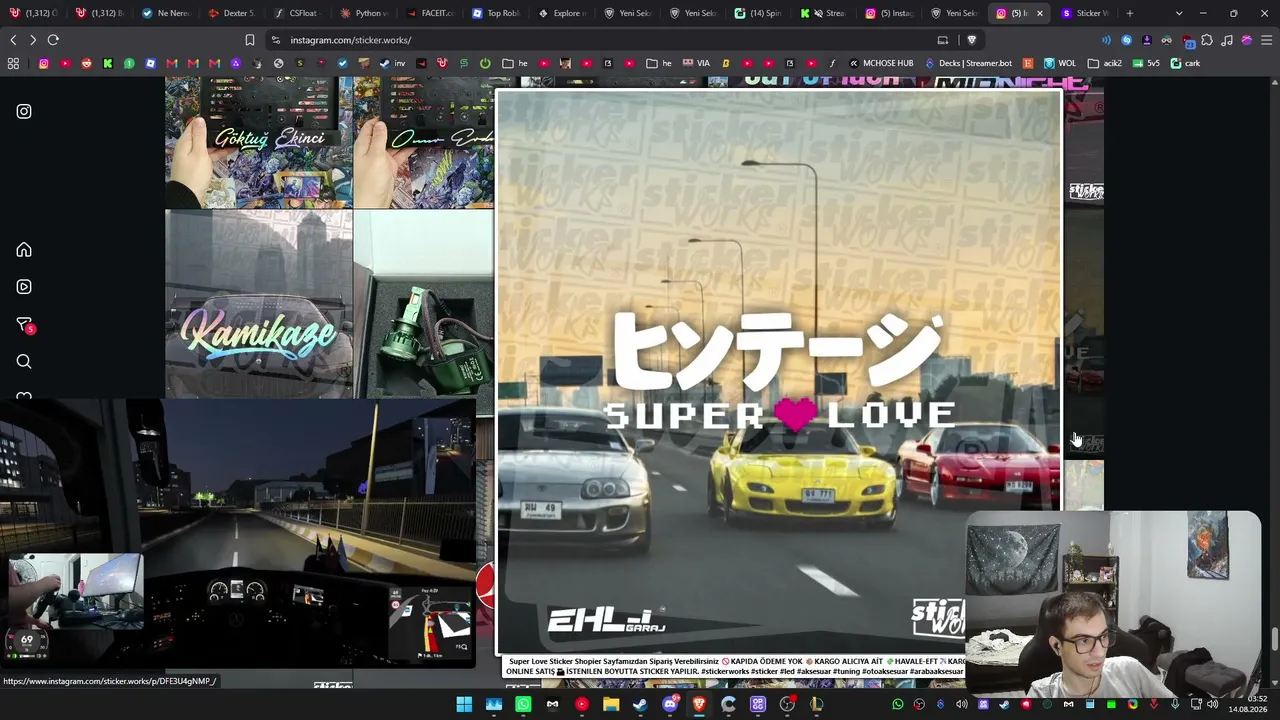Open OBS Studio from the taskbar

click(x=787, y=704)
